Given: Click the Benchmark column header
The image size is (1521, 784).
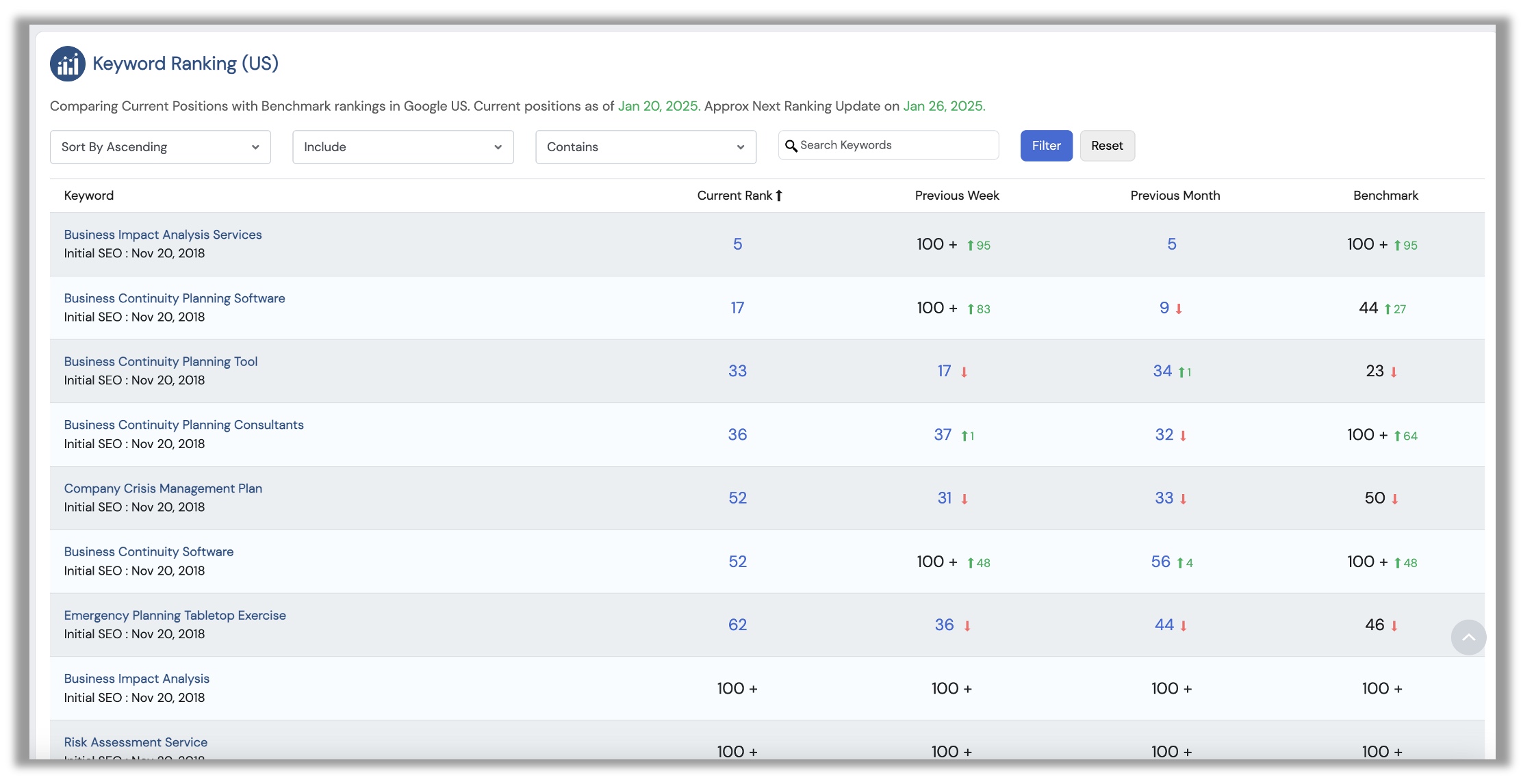Looking at the screenshot, I should pos(1385,196).
